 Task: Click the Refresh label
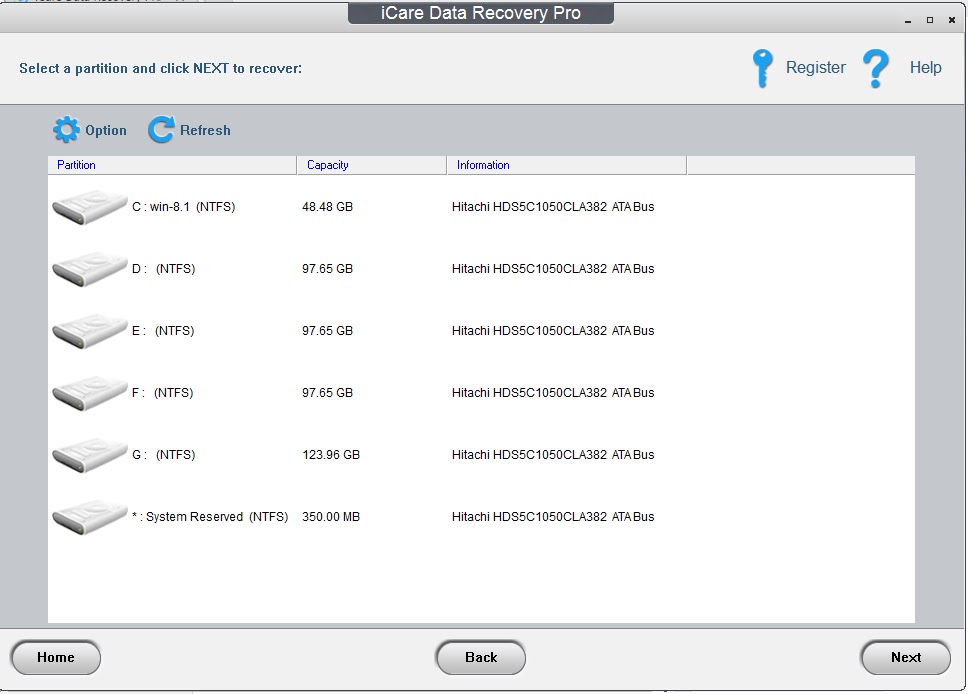[x=206, y=130]
